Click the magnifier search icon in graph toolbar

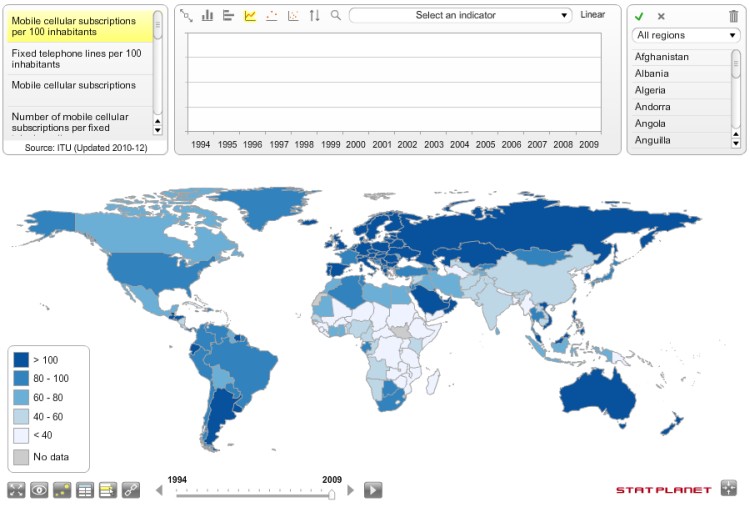pos(336,16)
